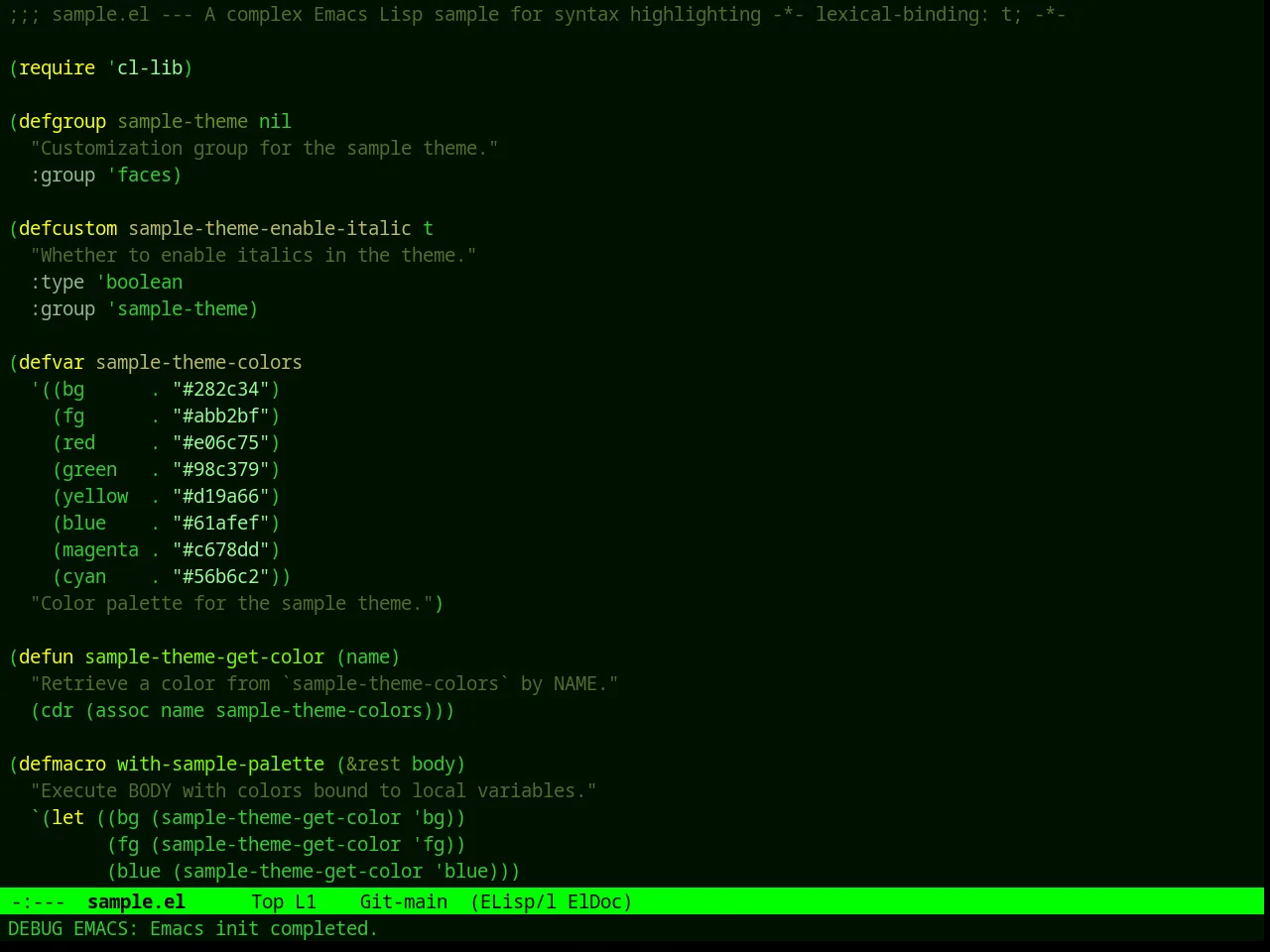Viewport: 1270px width, 952px height.
Task: Click the 'cyan' key in the color alist
Action: (x=84, y=576)
